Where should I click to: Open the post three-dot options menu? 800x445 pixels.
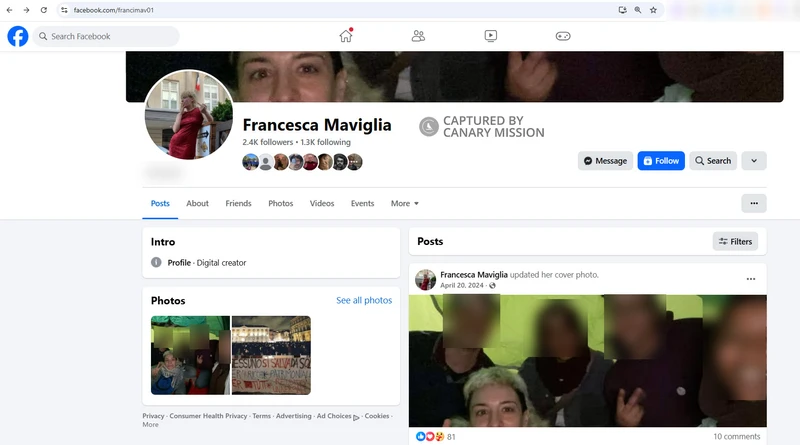(751, 279)
